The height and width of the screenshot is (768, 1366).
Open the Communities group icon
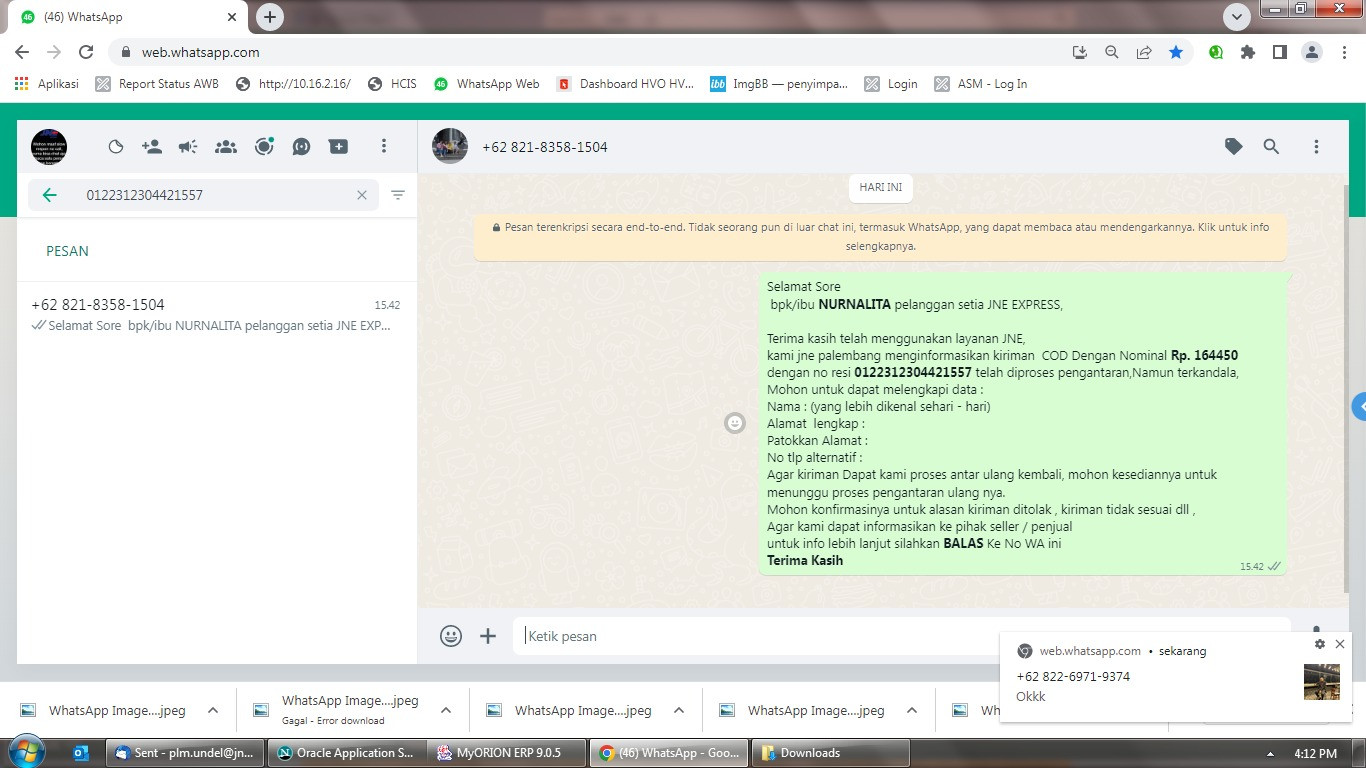[226, 147]
